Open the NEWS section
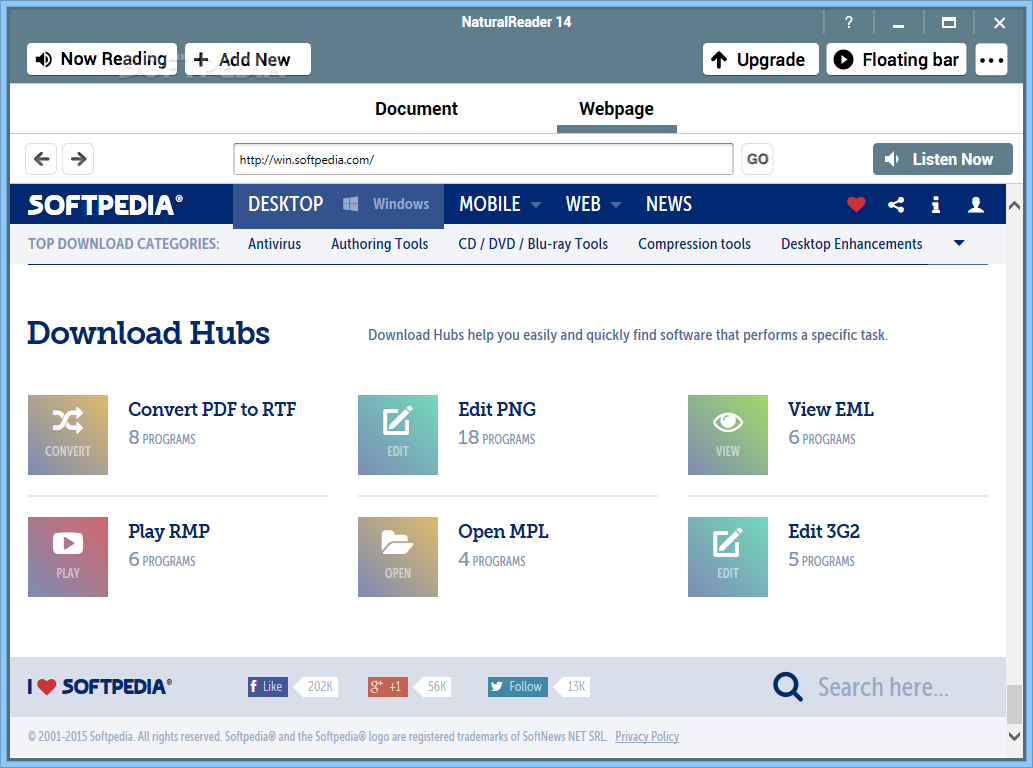Viewport: 1033px width, 768px height. (669, 204)
